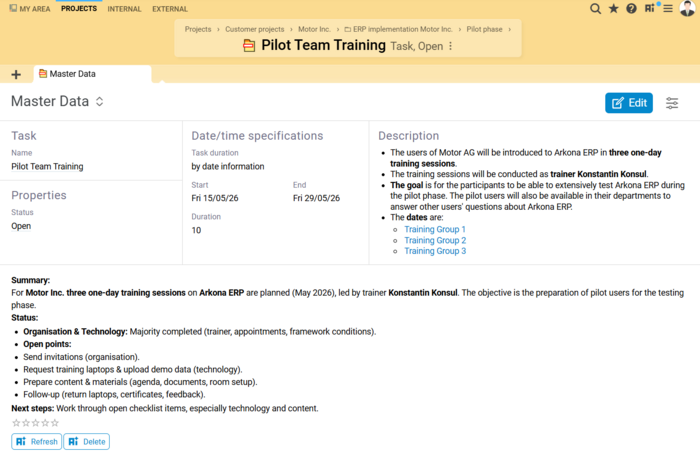Click the Properties section heading
The width and height of the screenshot is (700, 455).
tap(39, 195)
